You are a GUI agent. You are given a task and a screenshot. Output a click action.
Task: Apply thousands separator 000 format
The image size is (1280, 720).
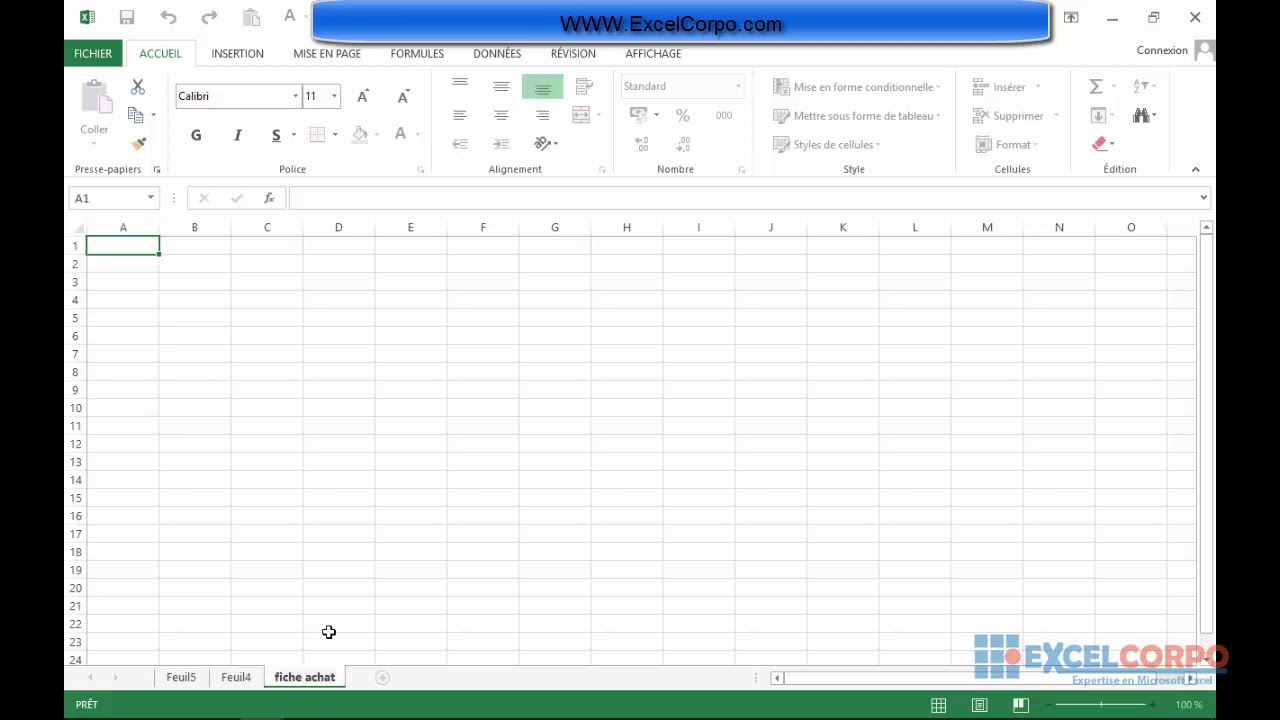pos(724,115)
